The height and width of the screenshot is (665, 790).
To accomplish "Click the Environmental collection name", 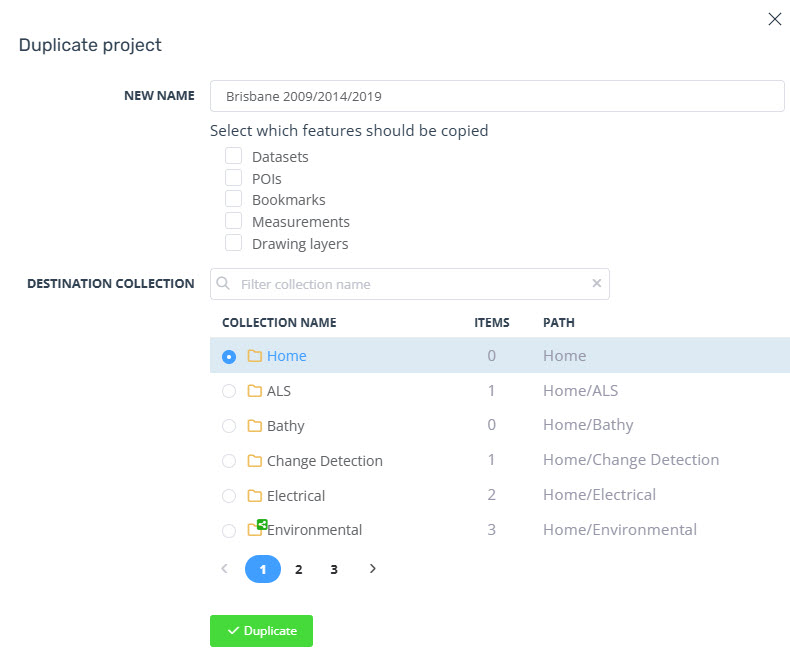I will click(x=314, y=530).
